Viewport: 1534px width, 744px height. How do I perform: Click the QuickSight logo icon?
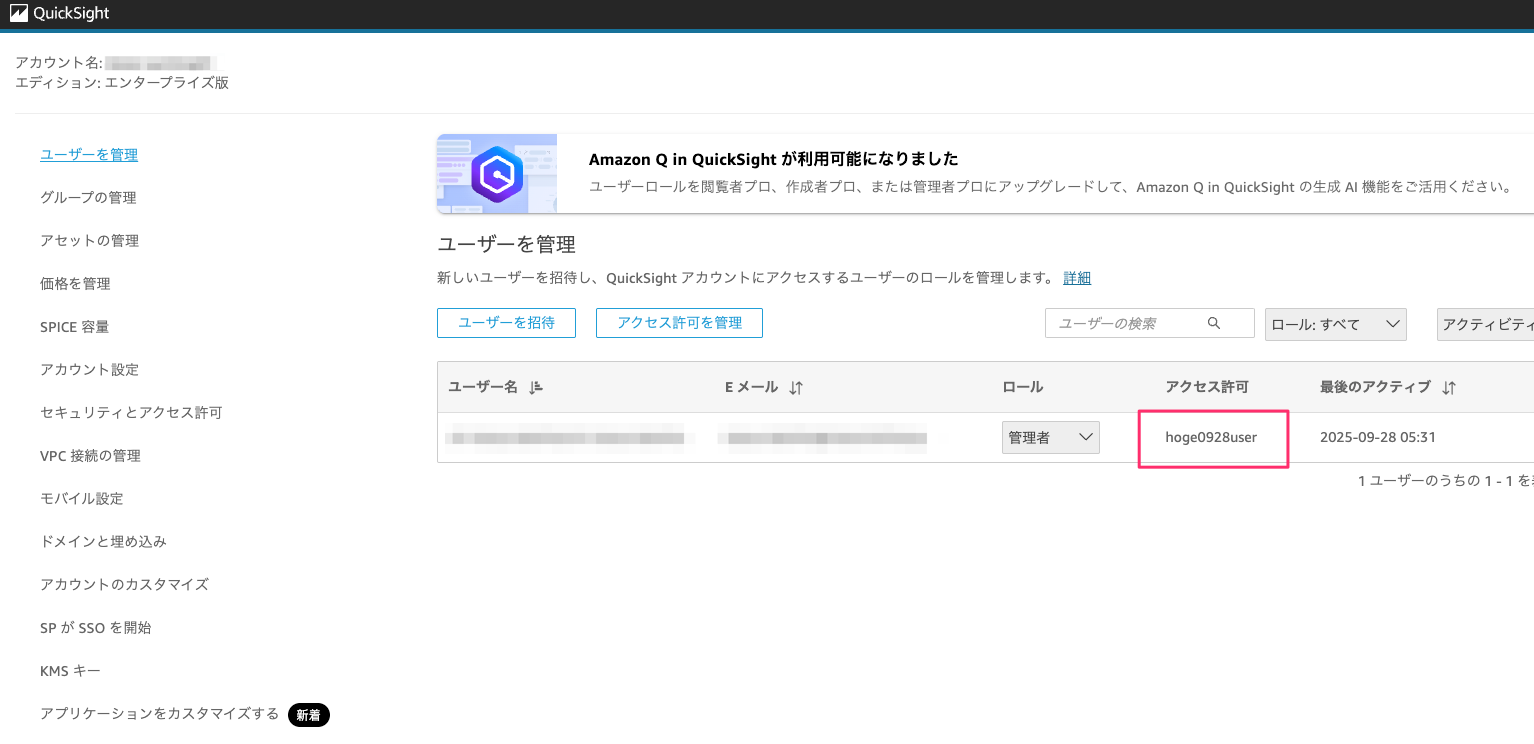[x=18, y=14]
